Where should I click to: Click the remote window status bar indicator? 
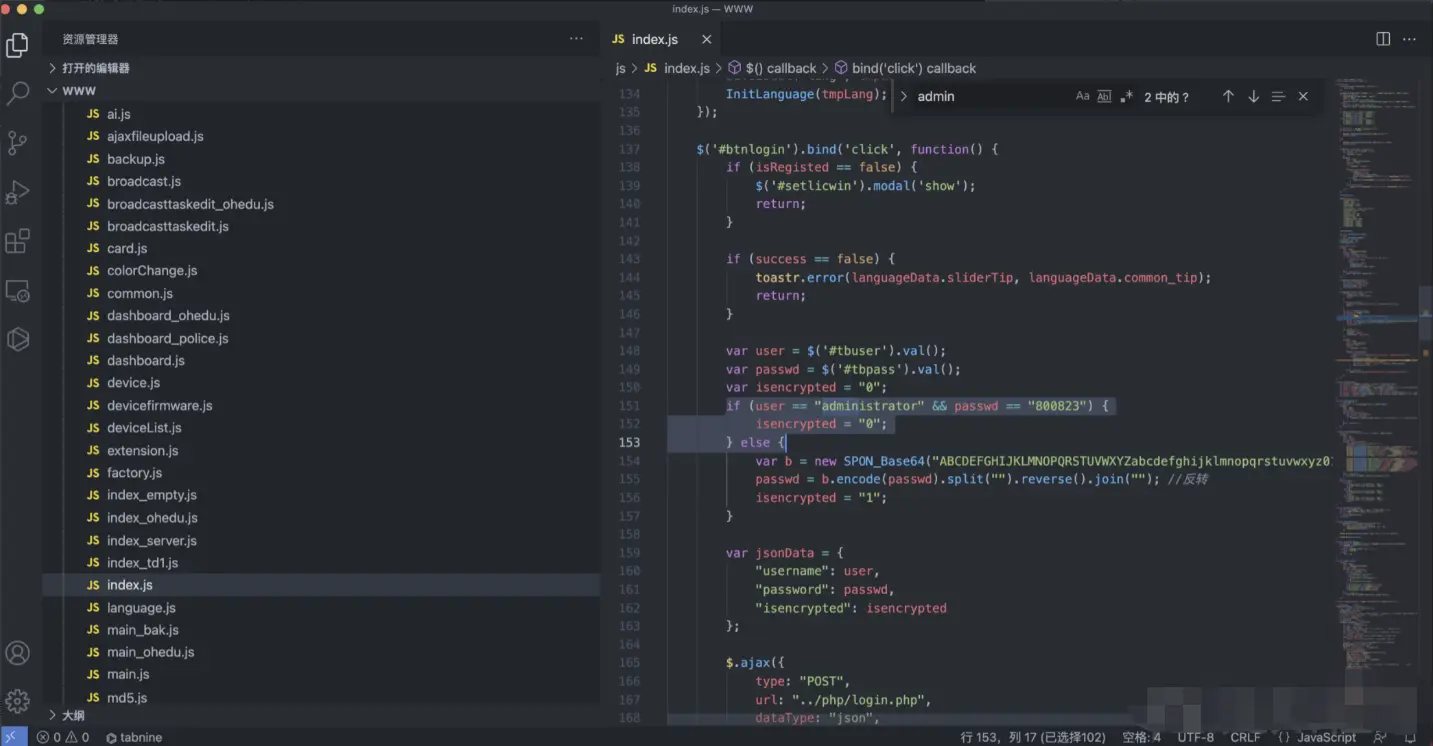(14, 737)
